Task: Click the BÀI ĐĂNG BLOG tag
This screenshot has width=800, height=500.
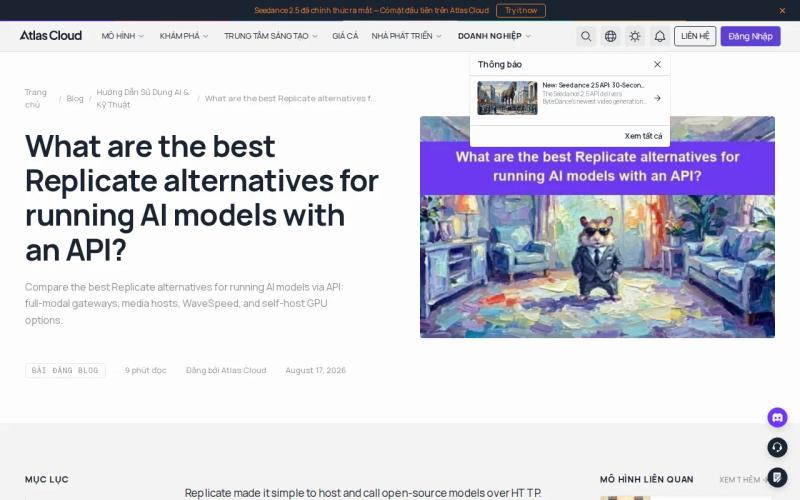Action: [65, 370]
